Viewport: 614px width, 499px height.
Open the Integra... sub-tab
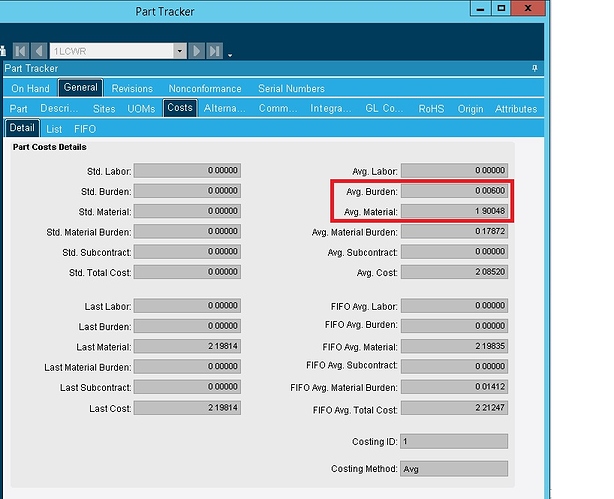[330, 108]
